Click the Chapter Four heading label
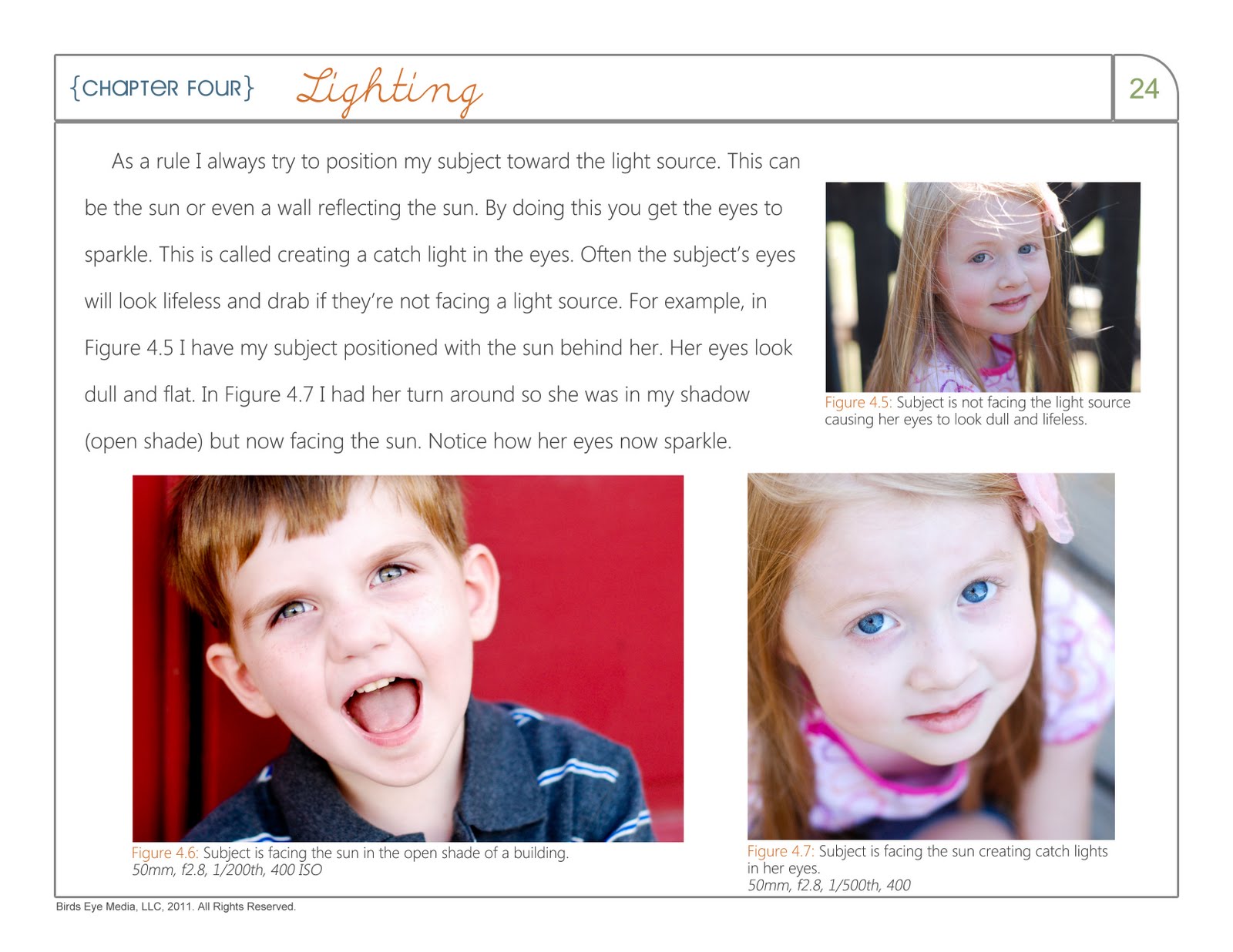The height and width of the screenshot is (952, 1233). click(162, 88)
